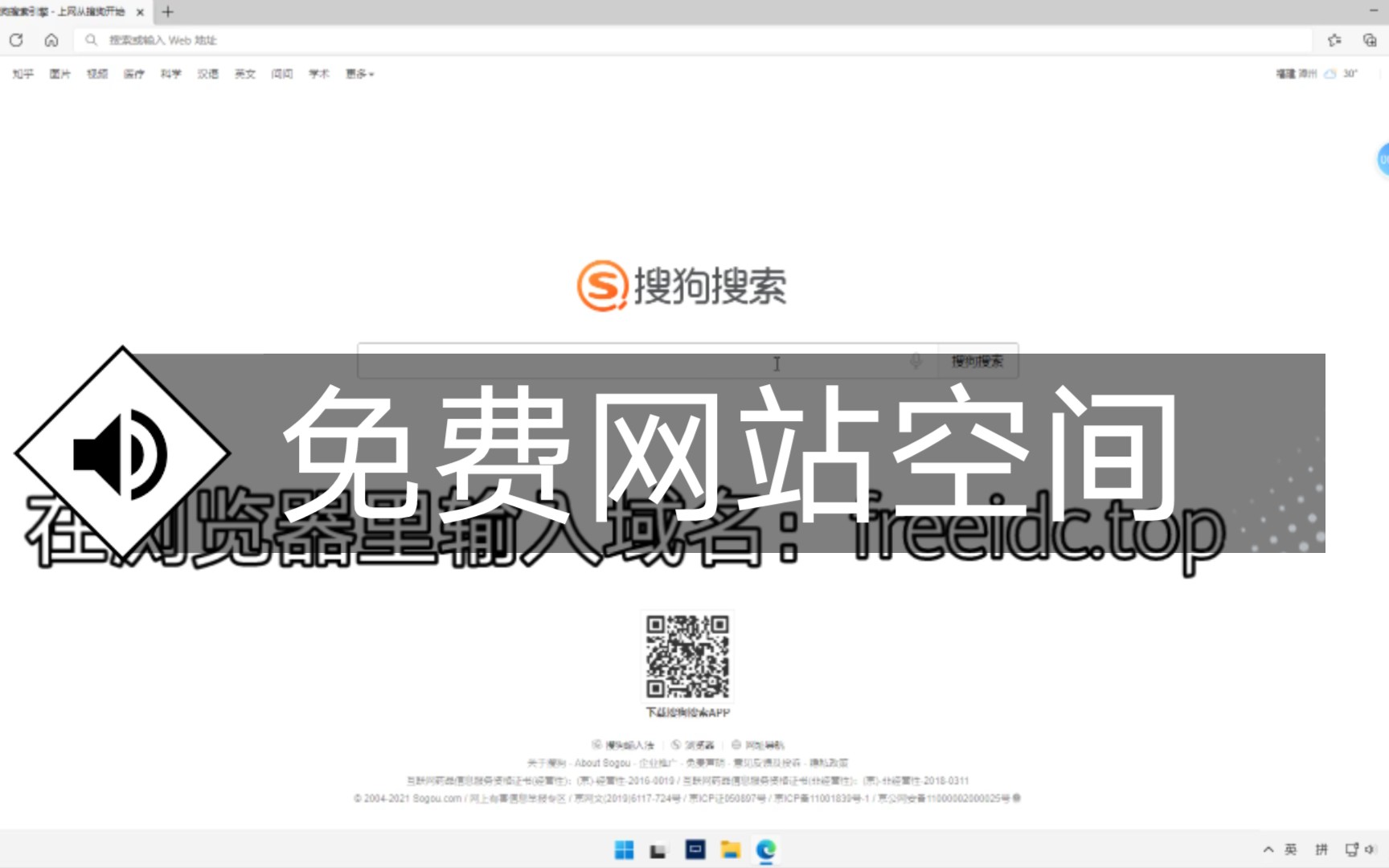Click the 30° temperature reading
This screenshot has height=868, width=1389.
pos(1350,74)
